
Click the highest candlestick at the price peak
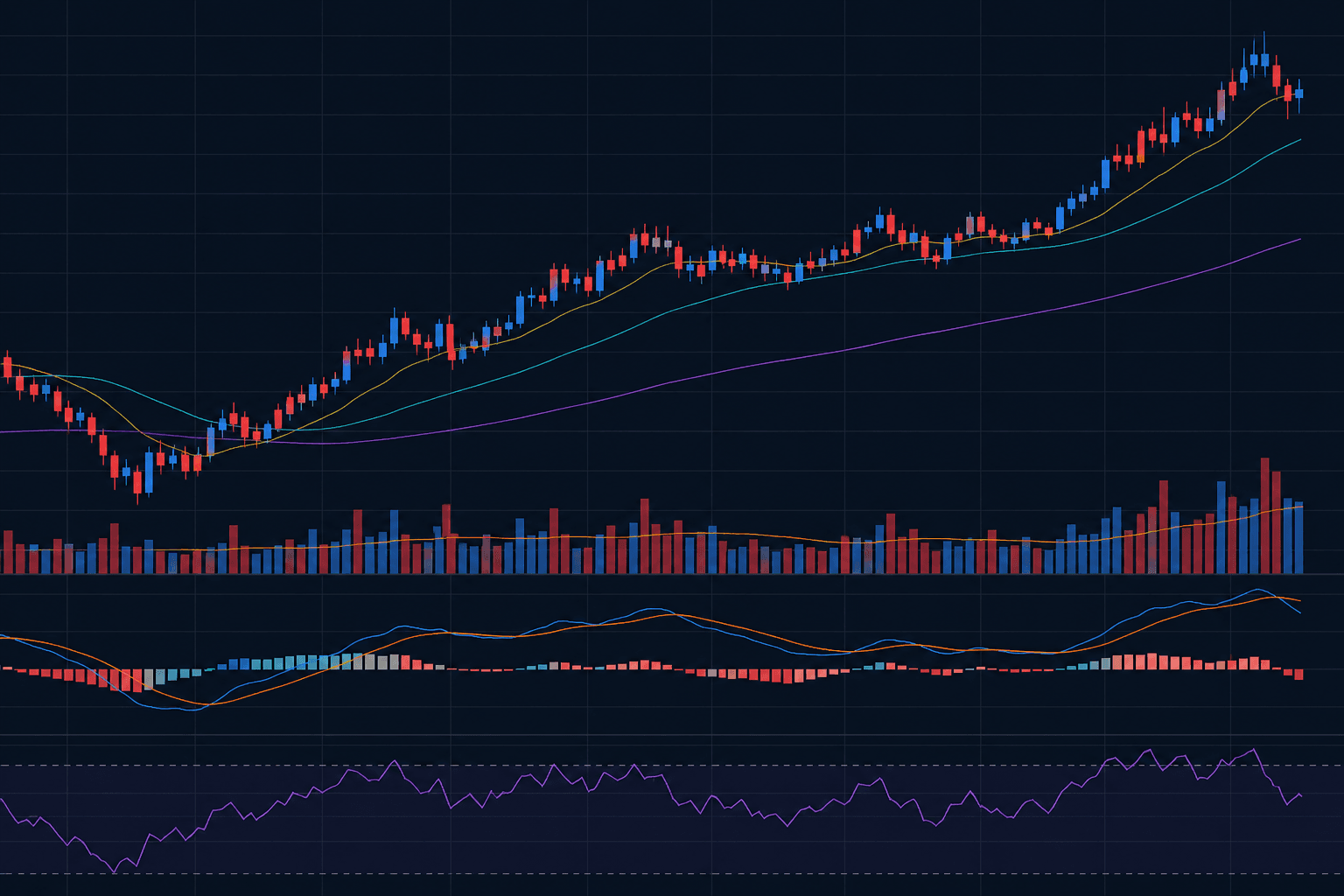click(x=1264, y=59)
